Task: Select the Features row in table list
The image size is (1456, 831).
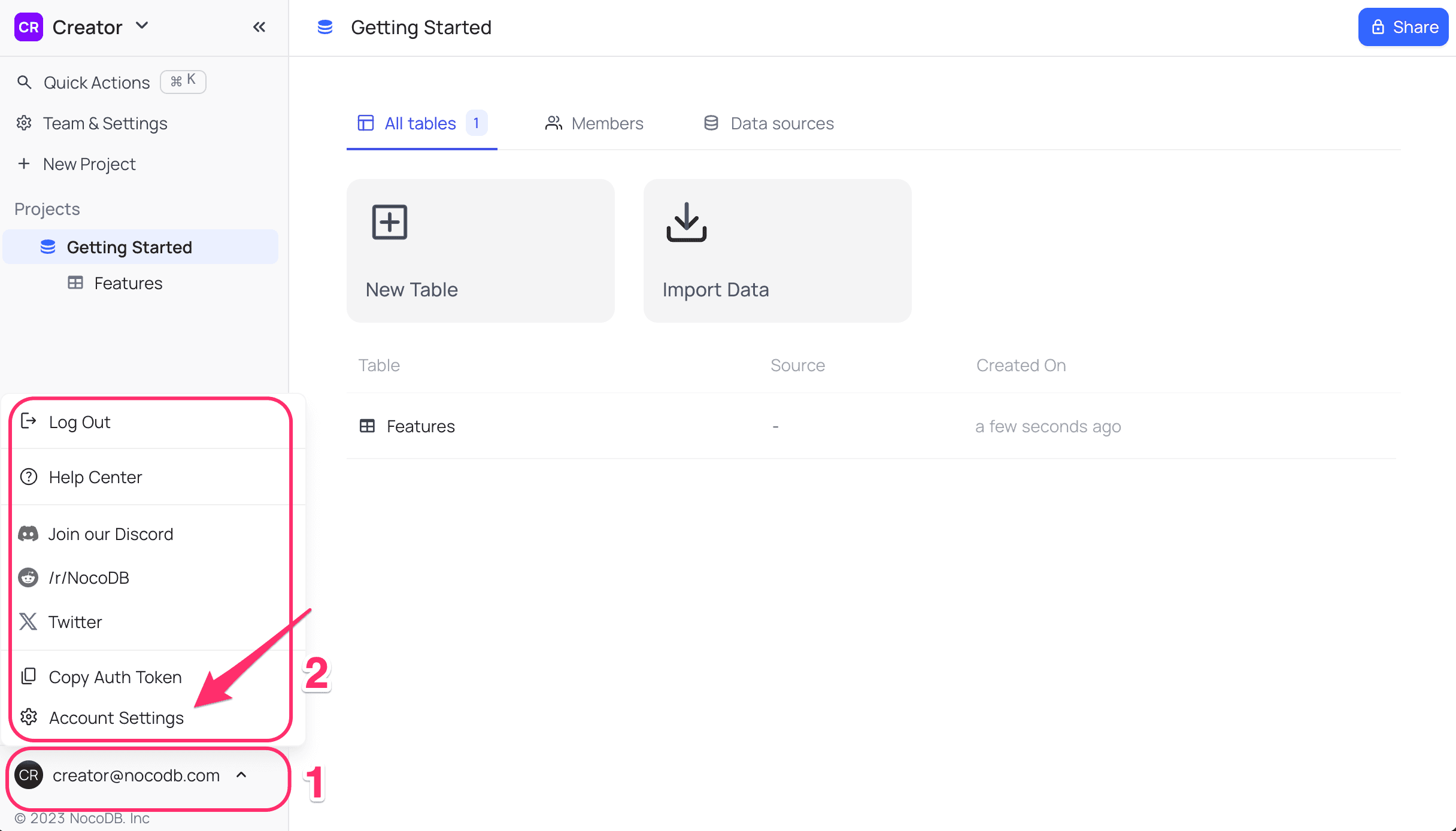Action: 420,426
